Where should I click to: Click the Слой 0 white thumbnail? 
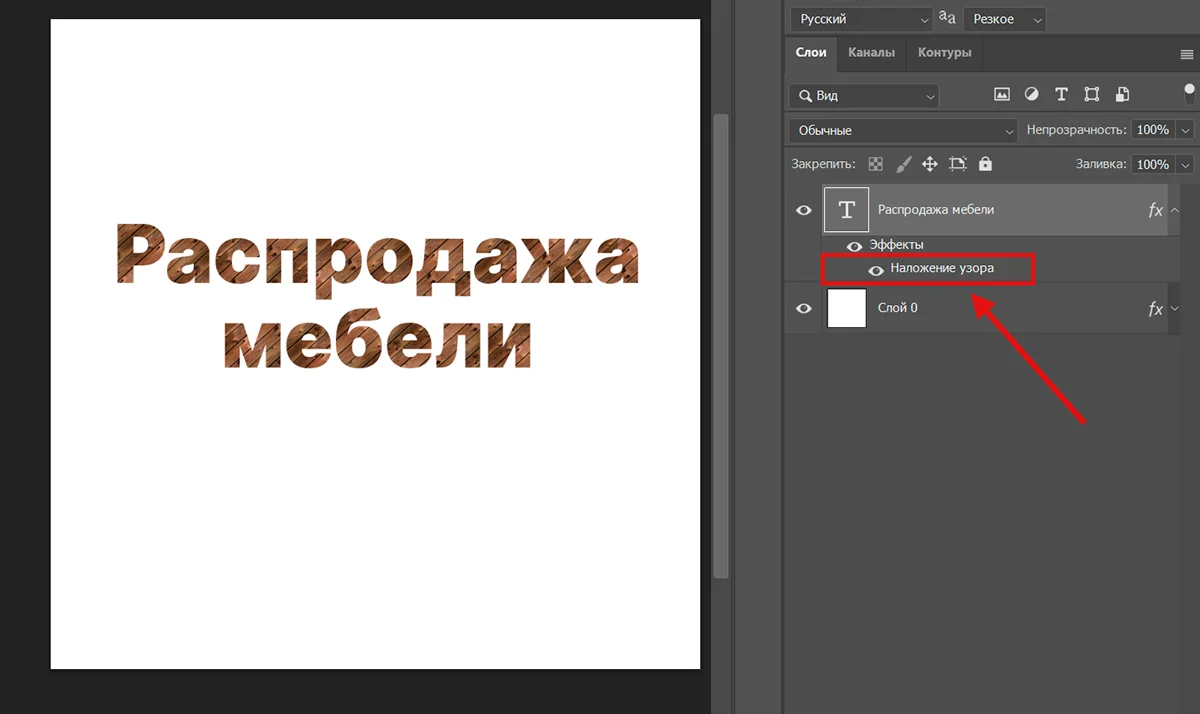coord(847,308)
